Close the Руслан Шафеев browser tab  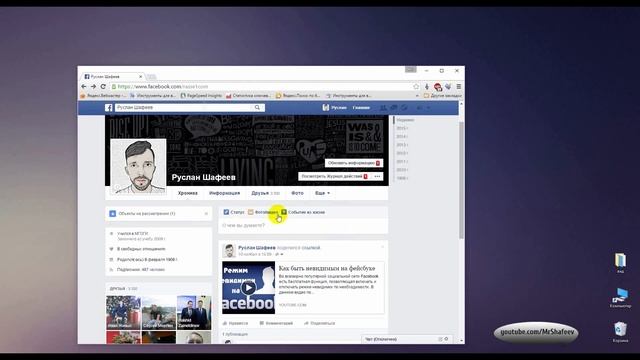140,76
